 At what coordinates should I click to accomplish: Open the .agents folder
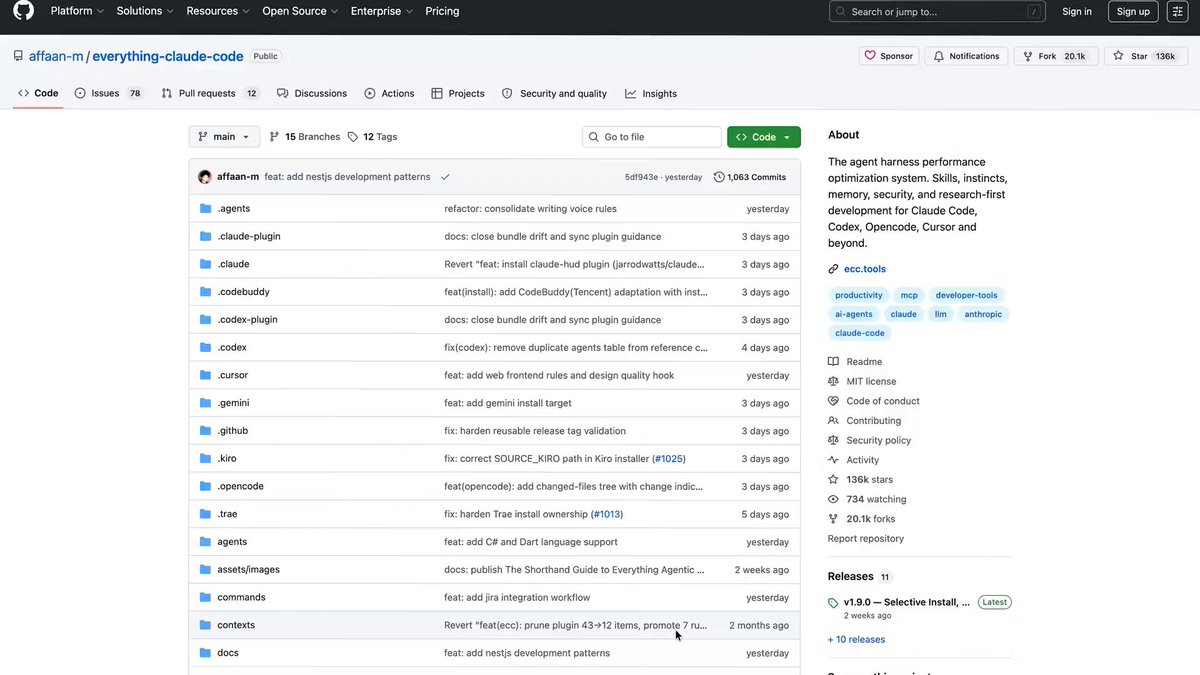pos(233,209)
